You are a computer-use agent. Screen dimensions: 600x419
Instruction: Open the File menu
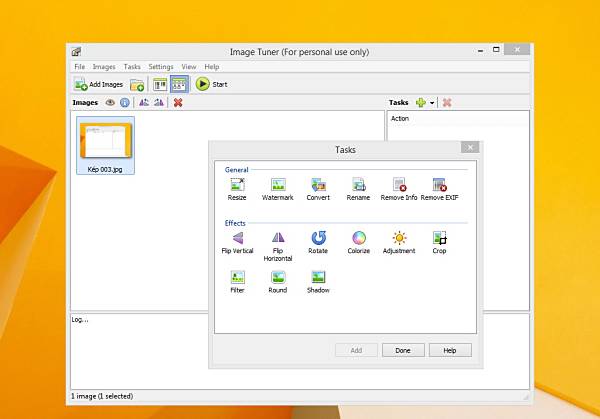pos(80,67)
